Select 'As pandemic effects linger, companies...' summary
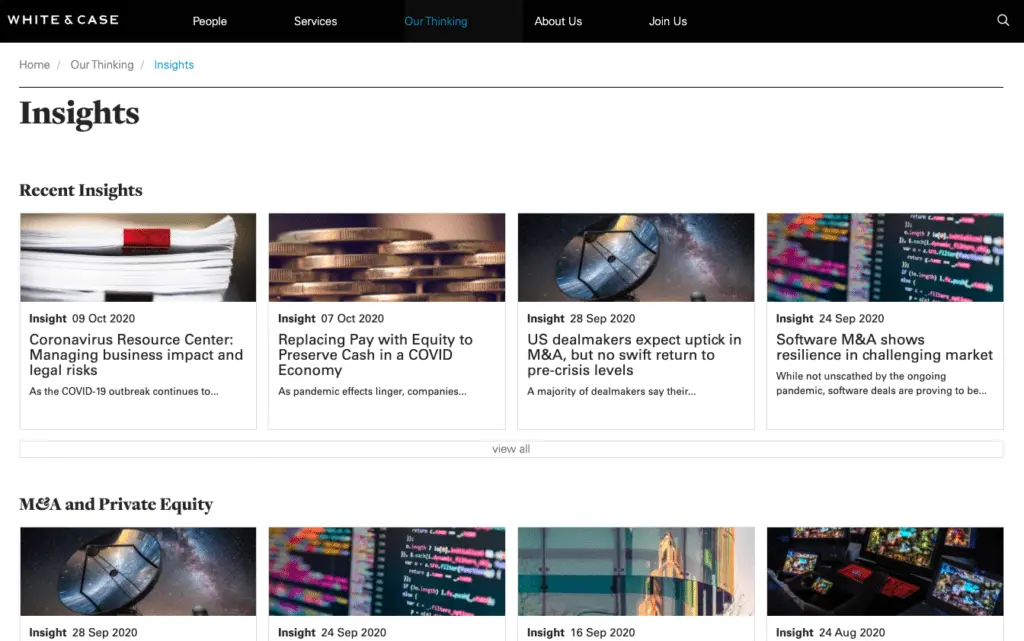Screen dimensions: 1024x641 [372, 391]
